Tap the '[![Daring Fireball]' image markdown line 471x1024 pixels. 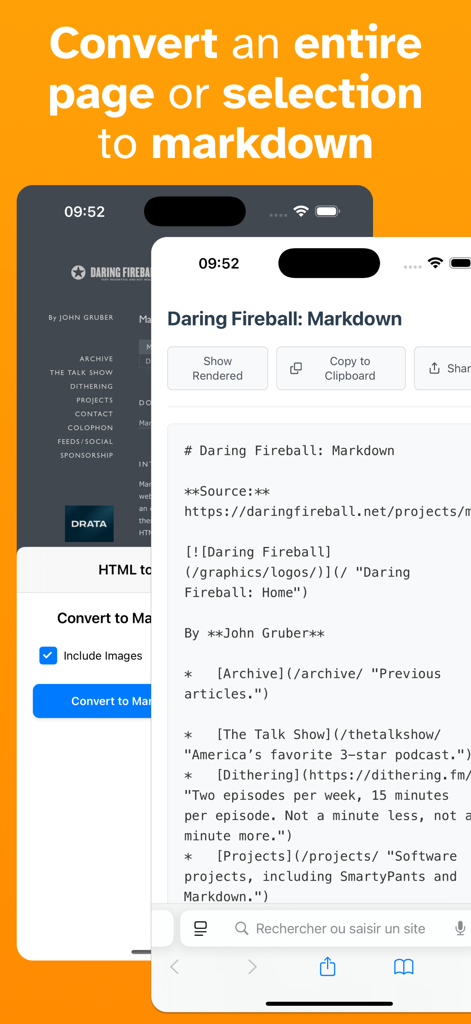point(258,552)
